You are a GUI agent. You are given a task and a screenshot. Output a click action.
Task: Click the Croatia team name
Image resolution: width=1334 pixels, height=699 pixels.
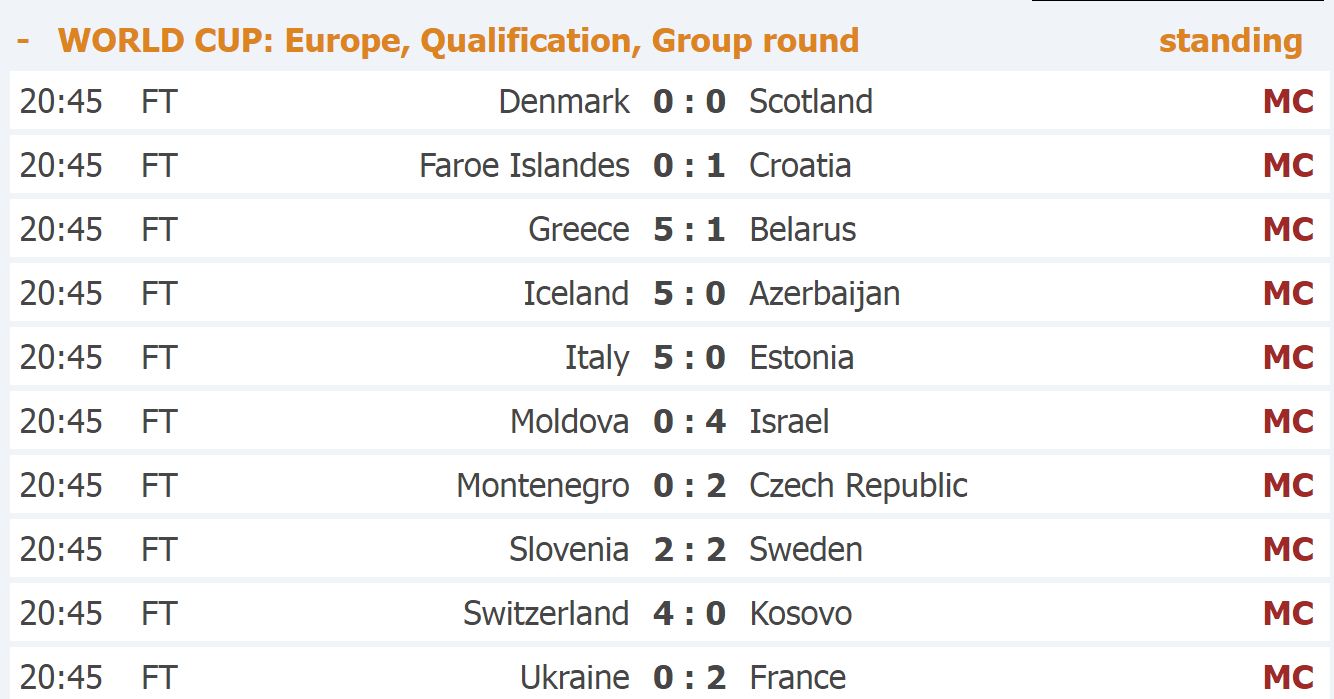800,165
